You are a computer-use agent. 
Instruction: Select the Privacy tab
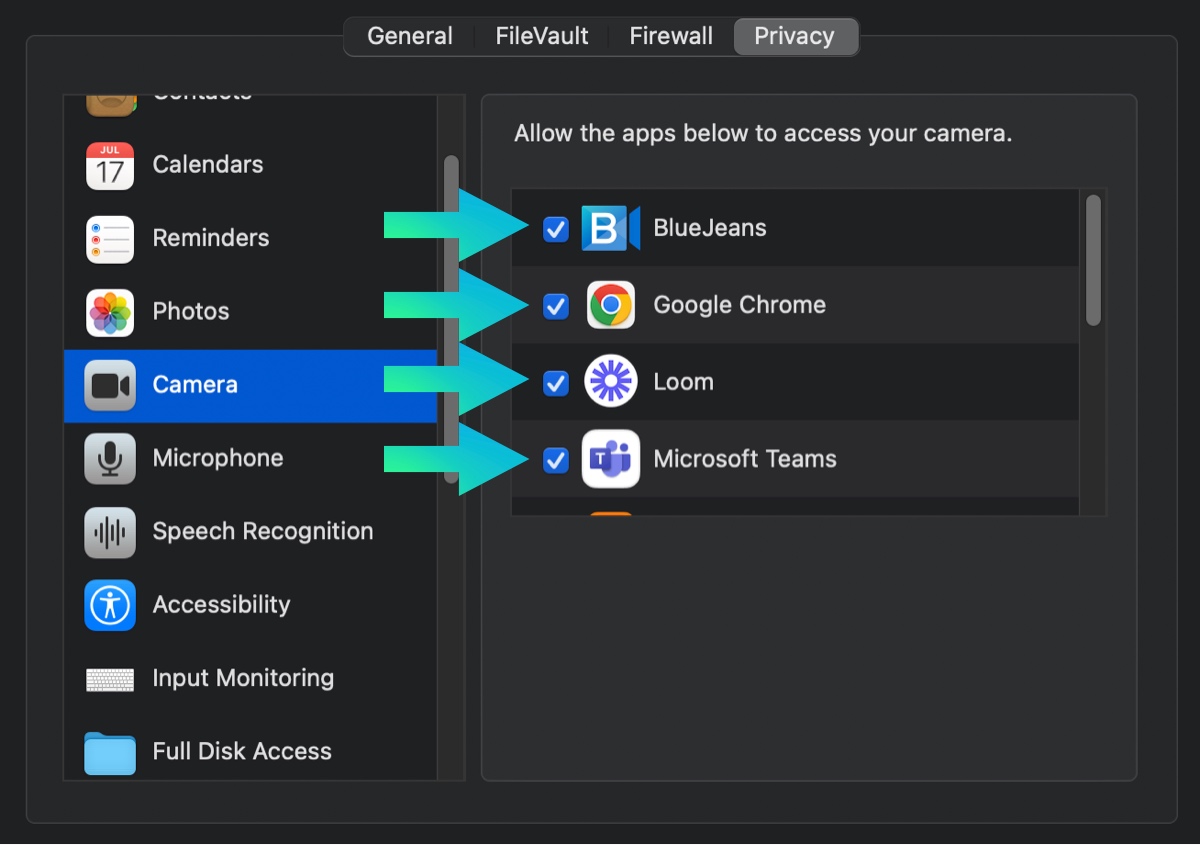794,37
